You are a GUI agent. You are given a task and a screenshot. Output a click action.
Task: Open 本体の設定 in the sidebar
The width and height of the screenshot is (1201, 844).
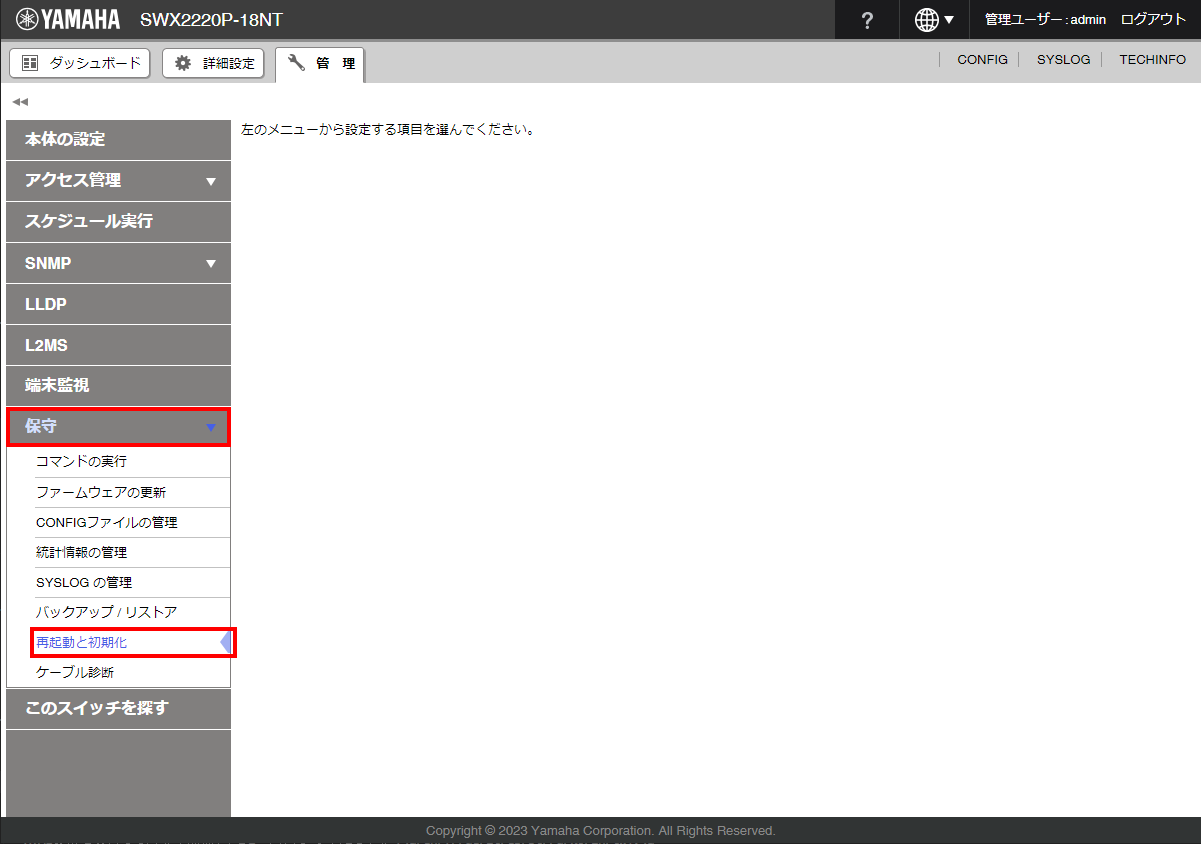(118, 140)
